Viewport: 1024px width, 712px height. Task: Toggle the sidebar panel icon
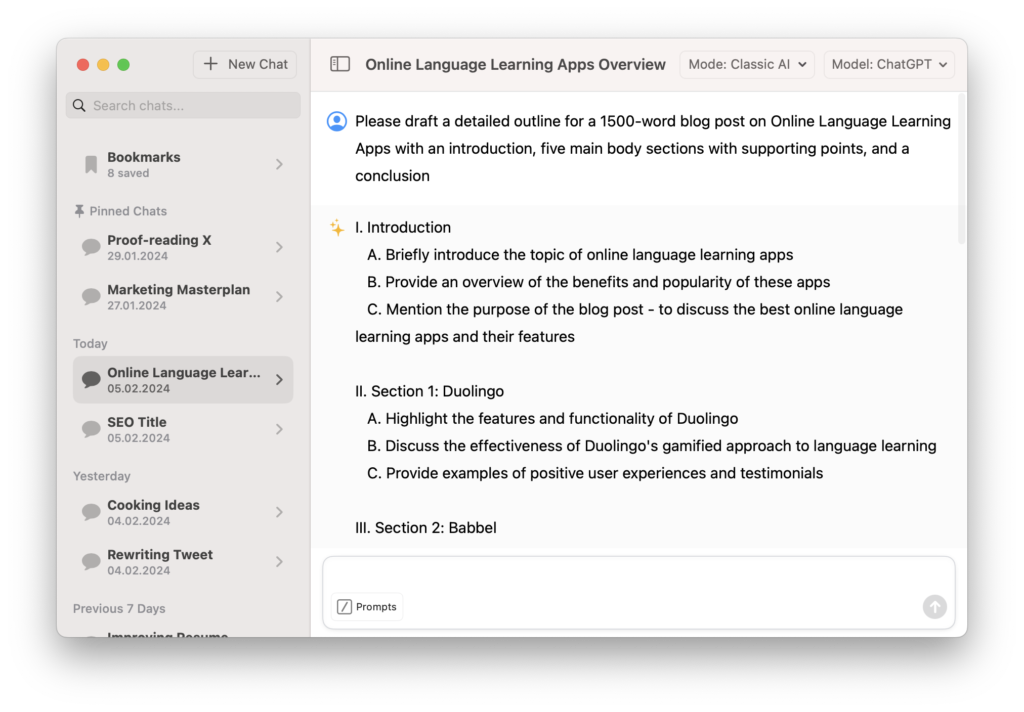point(340,64)
